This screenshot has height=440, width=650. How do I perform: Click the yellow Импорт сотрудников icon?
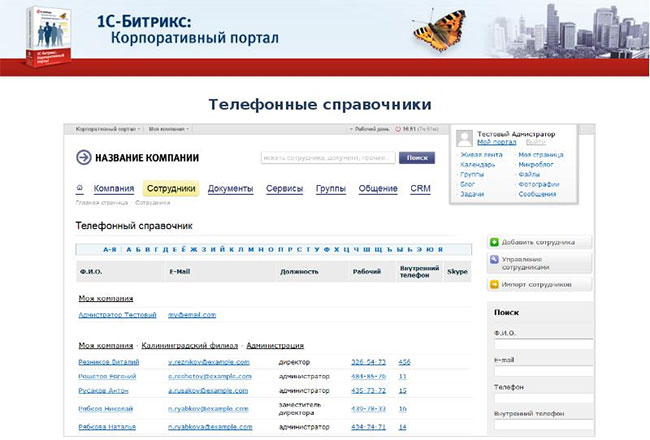pos(494,284)
